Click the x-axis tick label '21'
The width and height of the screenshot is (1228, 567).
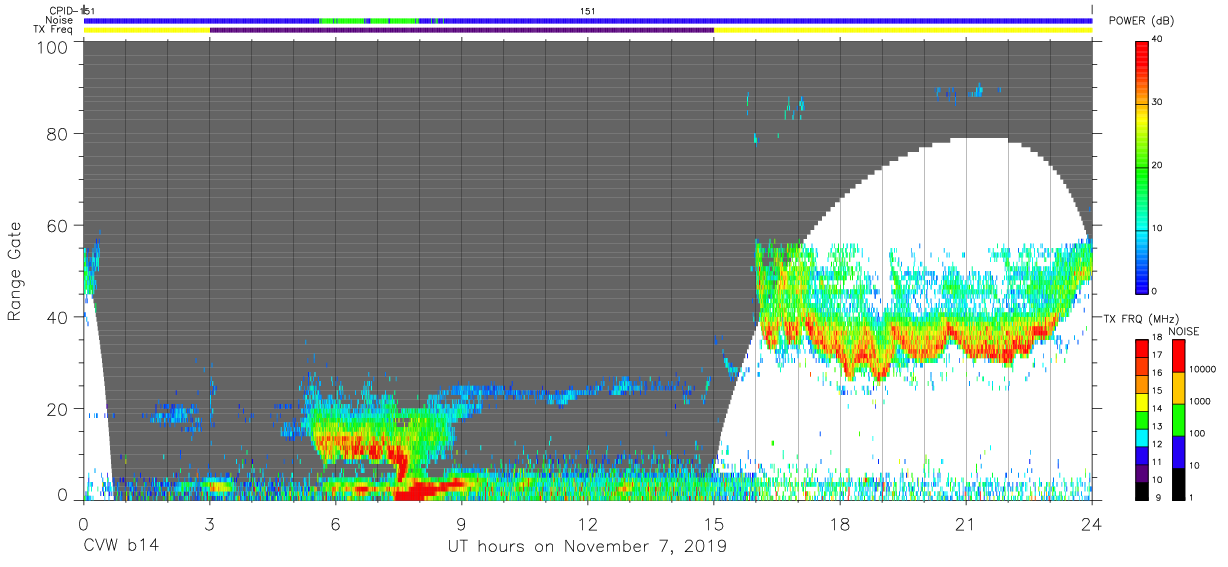click(966, 524)
